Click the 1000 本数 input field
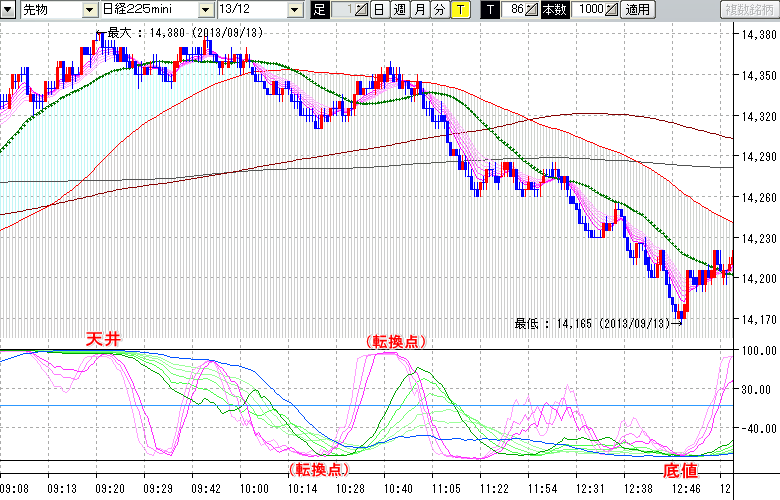The image size is (780, 500). (589, 10)
